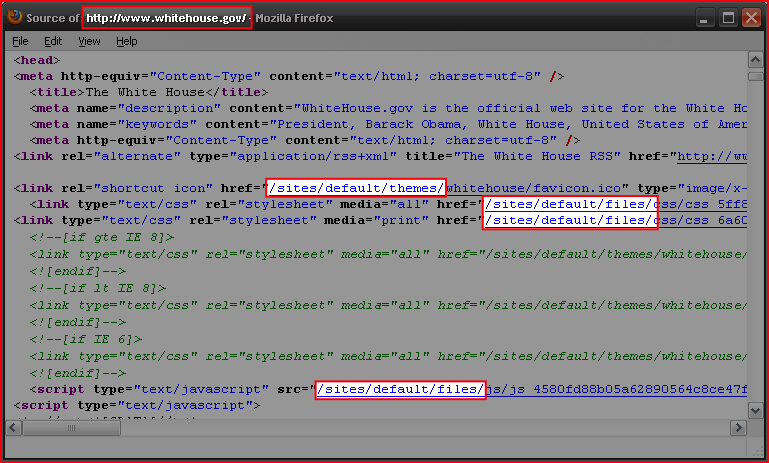This screenshot has width=769, height=463.
Task: Click the vertical scrollbar down arrow
Action: pyautogui.click(x=755, y=410)
